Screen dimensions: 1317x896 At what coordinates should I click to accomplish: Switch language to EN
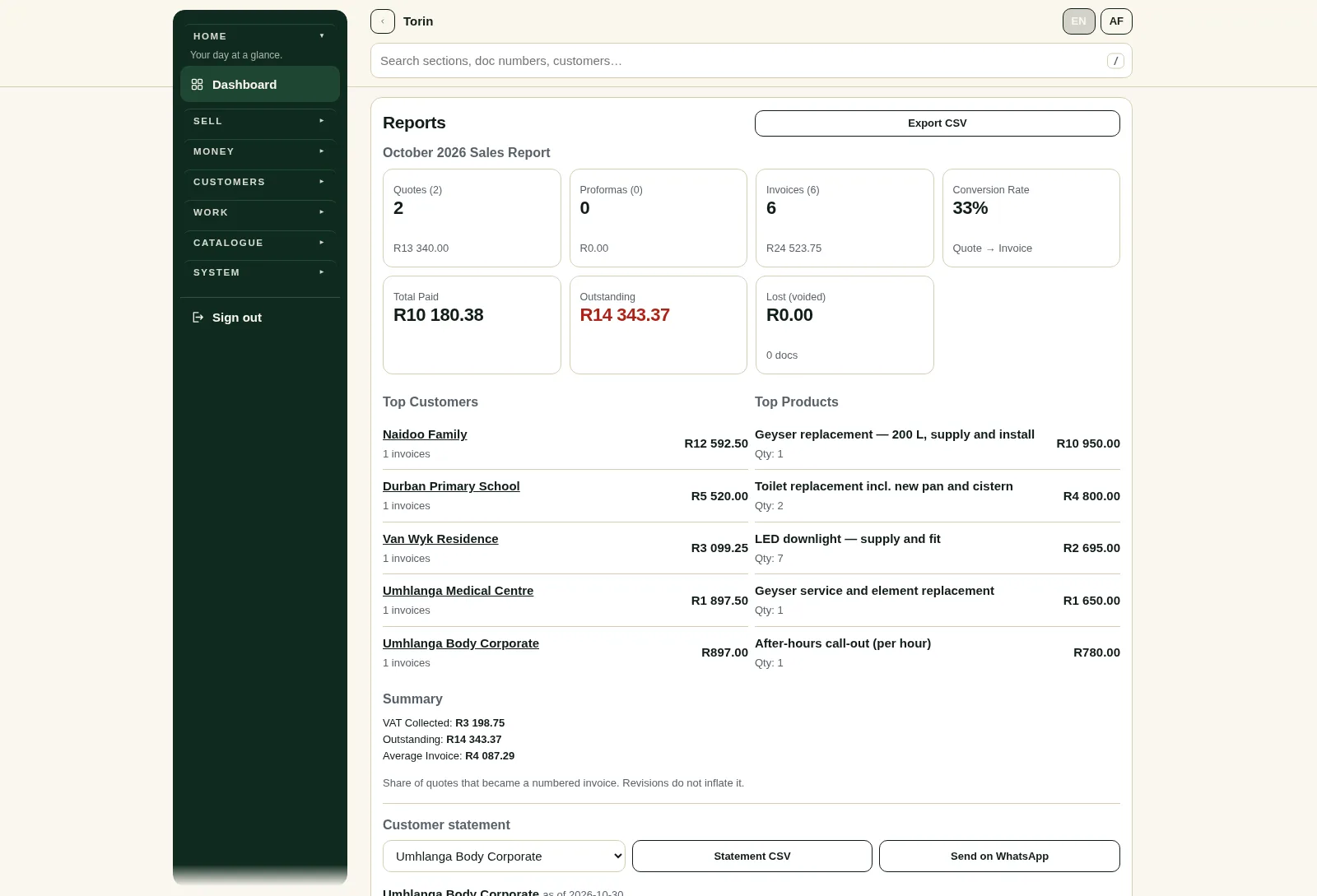pyautogui.click(x=1079, y=21)
